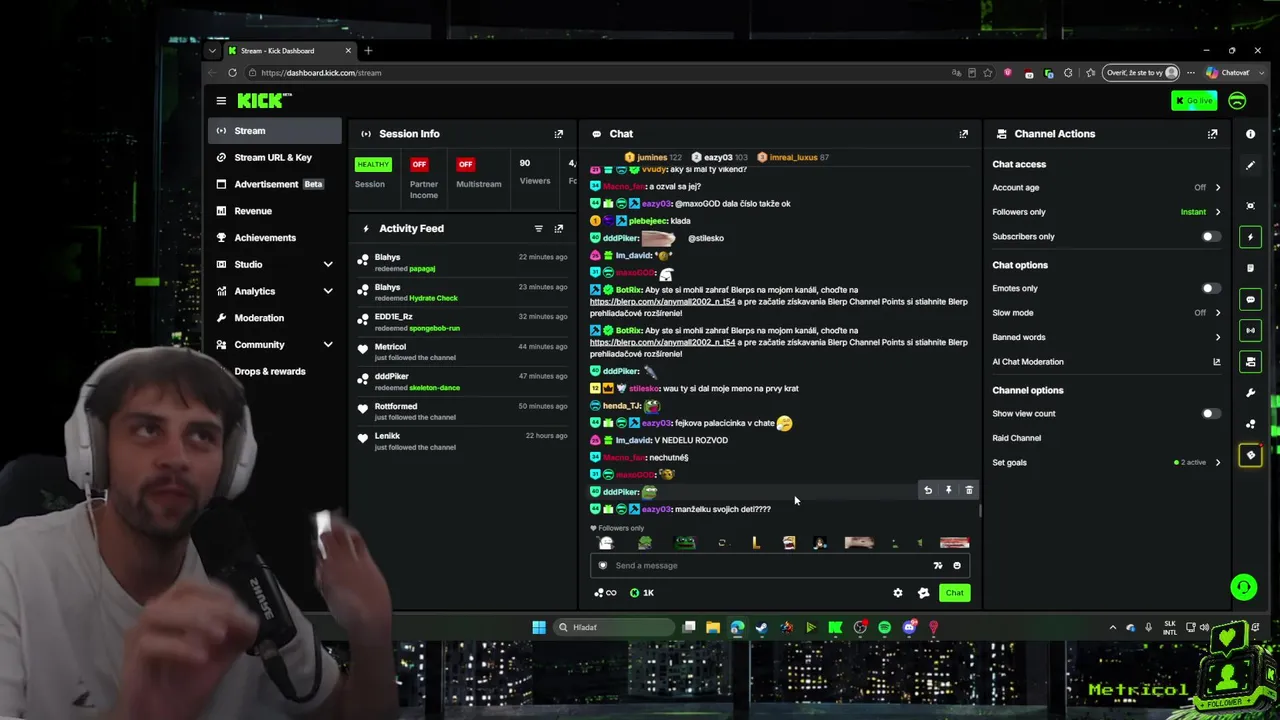Switch to the Stream - Kick Dashboard tab

[x=289, y=51]
